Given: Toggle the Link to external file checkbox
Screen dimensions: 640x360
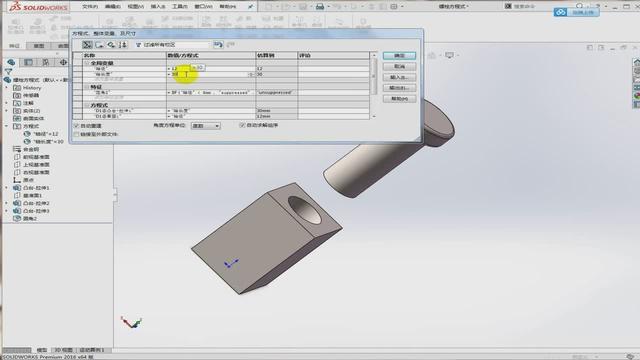Looking at the screenshot, I should 76,134.
